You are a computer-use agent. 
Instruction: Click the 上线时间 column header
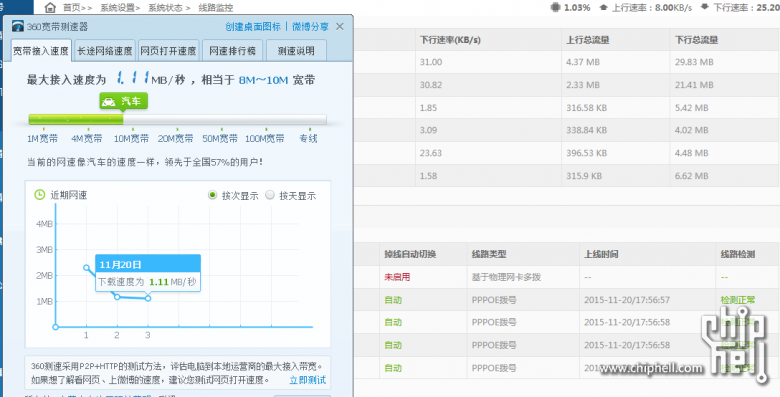point(601,254)
